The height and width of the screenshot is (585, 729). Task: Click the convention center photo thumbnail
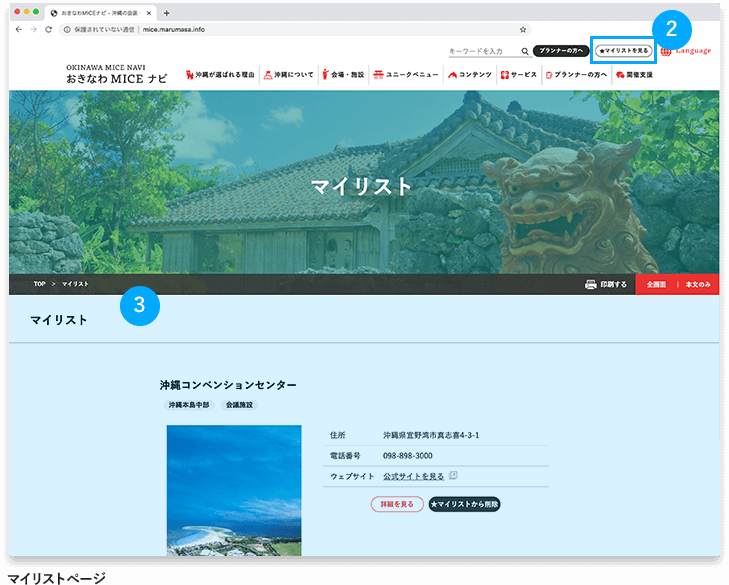[234, 490]
